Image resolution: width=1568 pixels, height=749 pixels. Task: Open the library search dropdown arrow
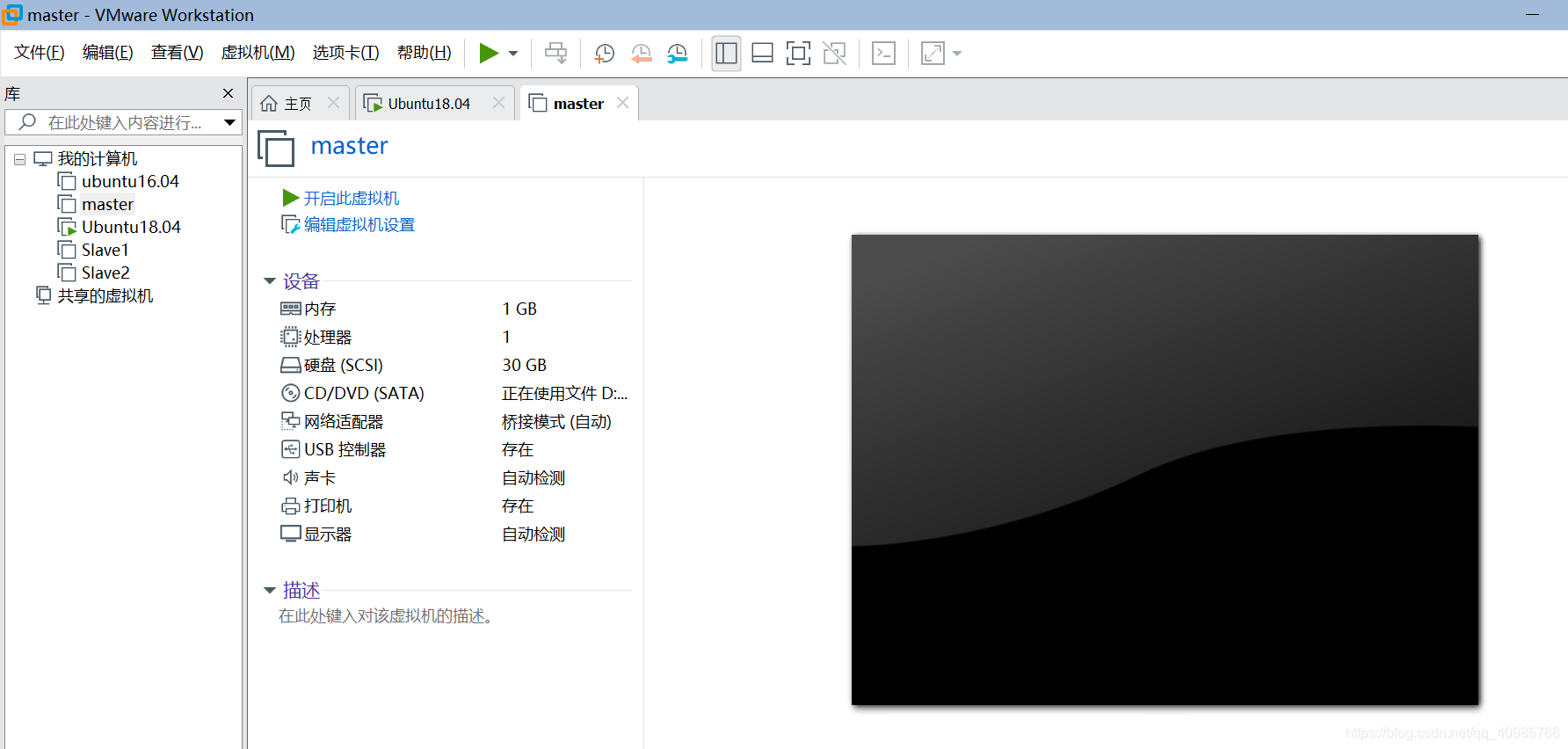click(230, 122)
